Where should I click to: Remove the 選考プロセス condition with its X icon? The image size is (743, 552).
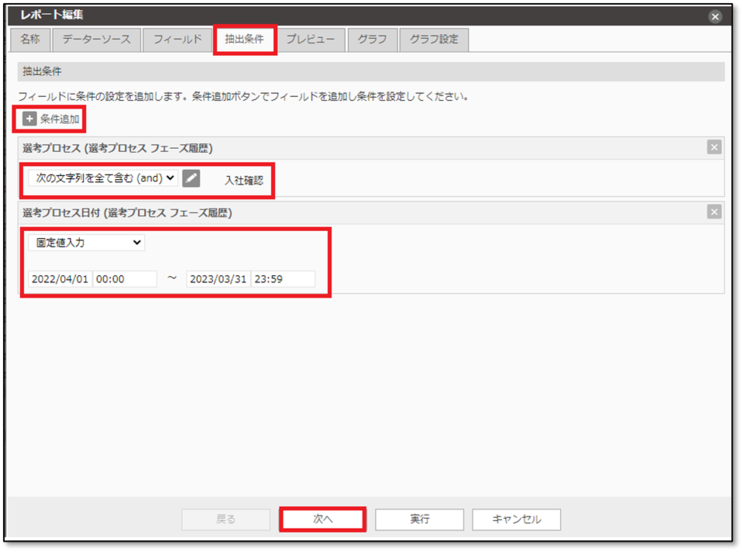pyautogui.click(x=714, y=147)
